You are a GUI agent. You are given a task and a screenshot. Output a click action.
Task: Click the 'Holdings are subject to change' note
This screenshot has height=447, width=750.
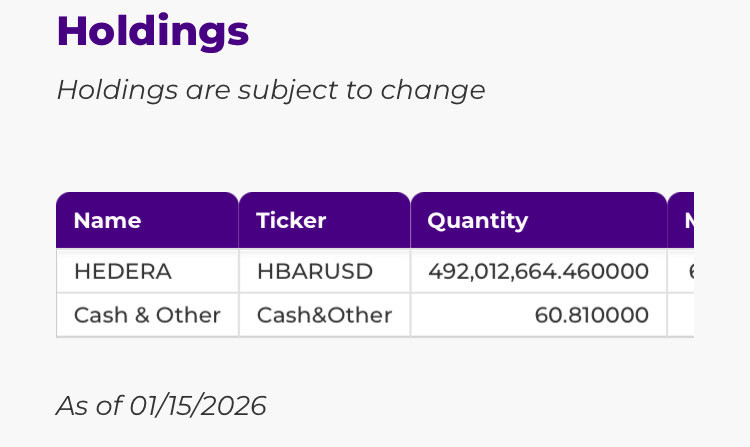pos(270,90)
